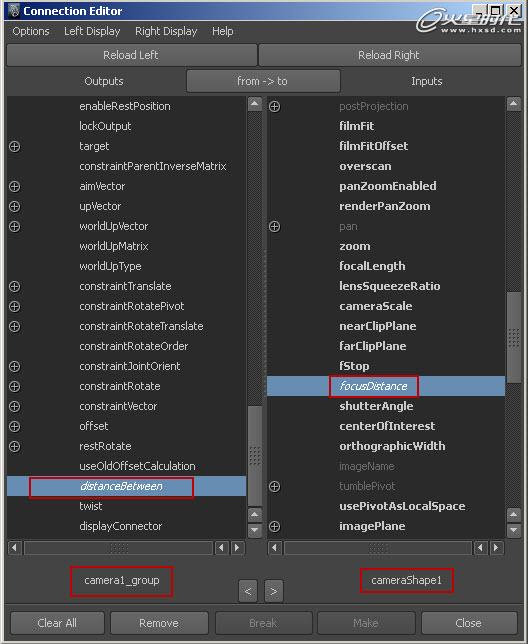Click the Reload Left button
528x644 pixels.
tap(131, 55)
